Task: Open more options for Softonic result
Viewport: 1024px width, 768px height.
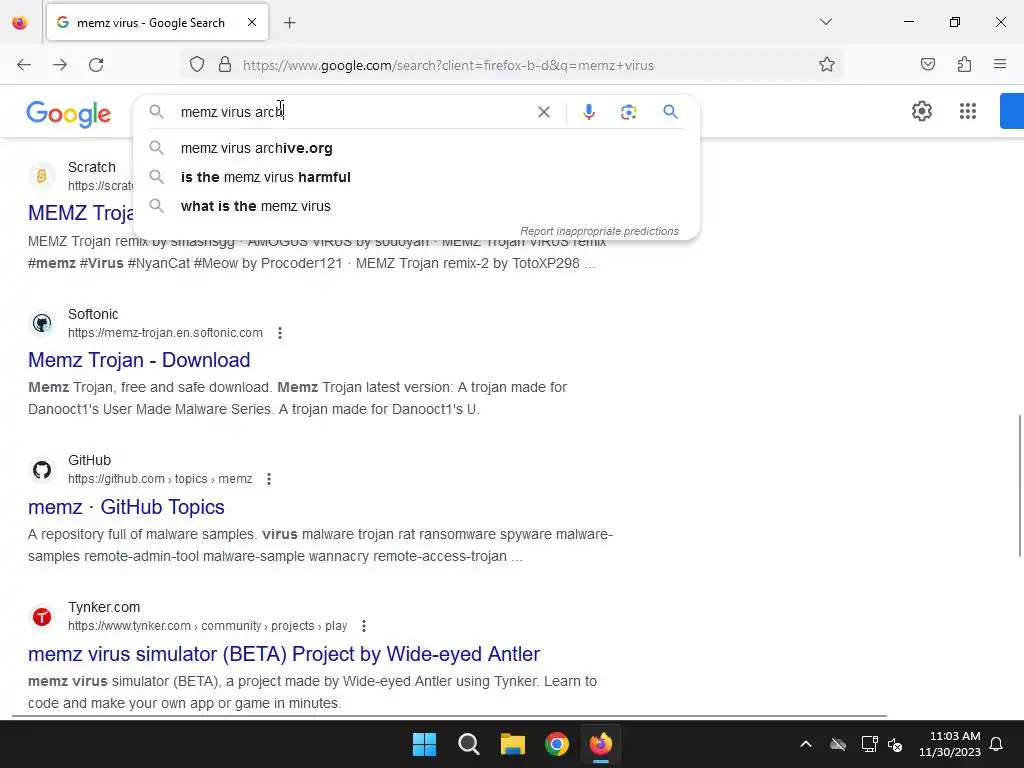Action: 280,333
